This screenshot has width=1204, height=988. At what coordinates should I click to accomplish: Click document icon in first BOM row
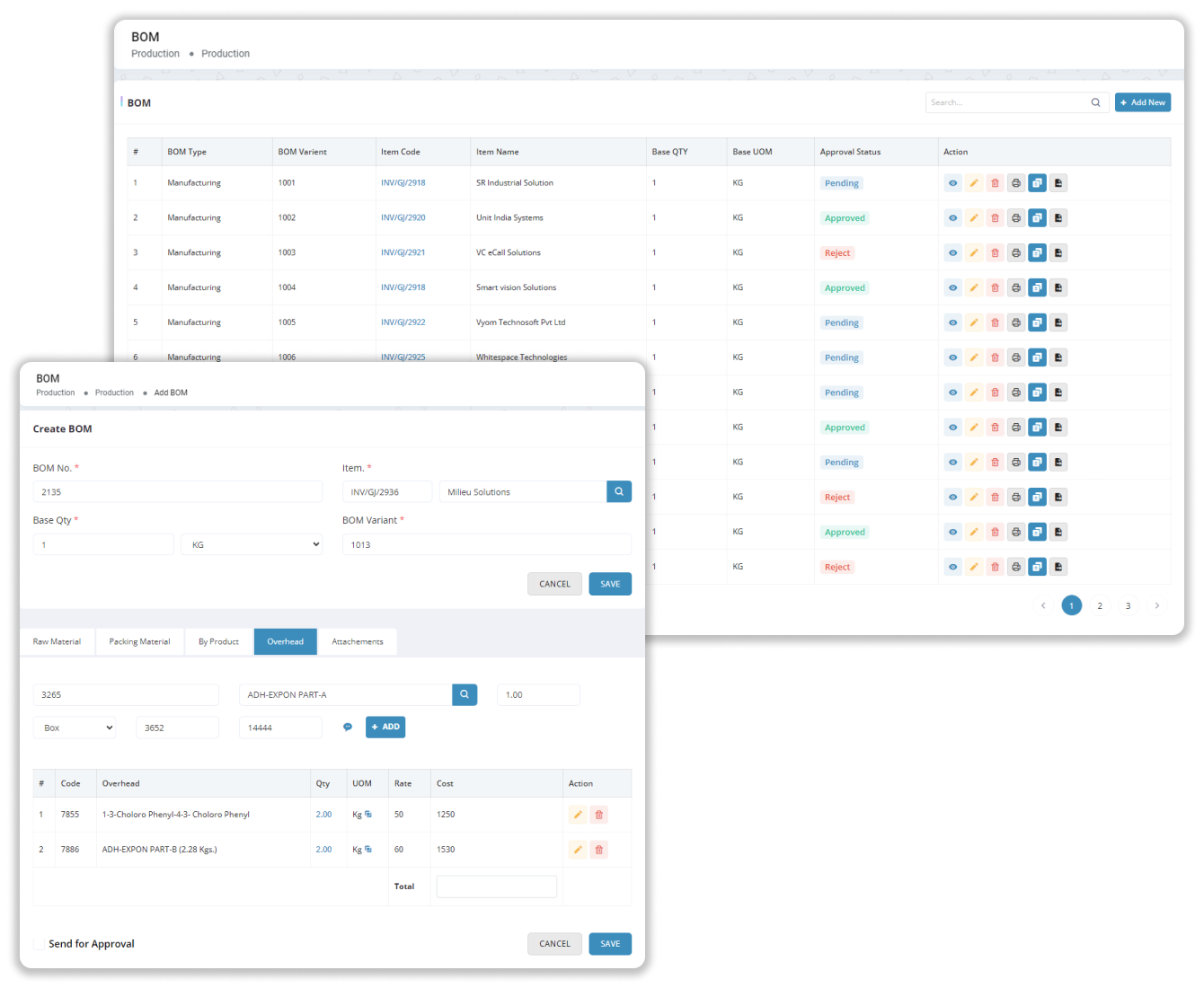[1058, 183]
